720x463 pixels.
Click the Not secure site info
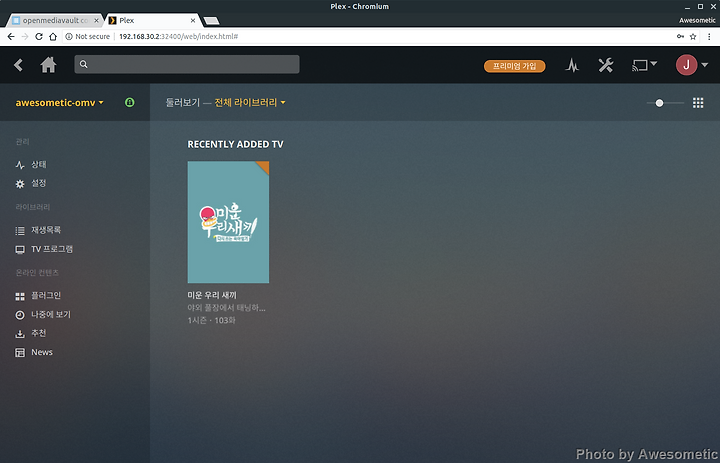88,36
